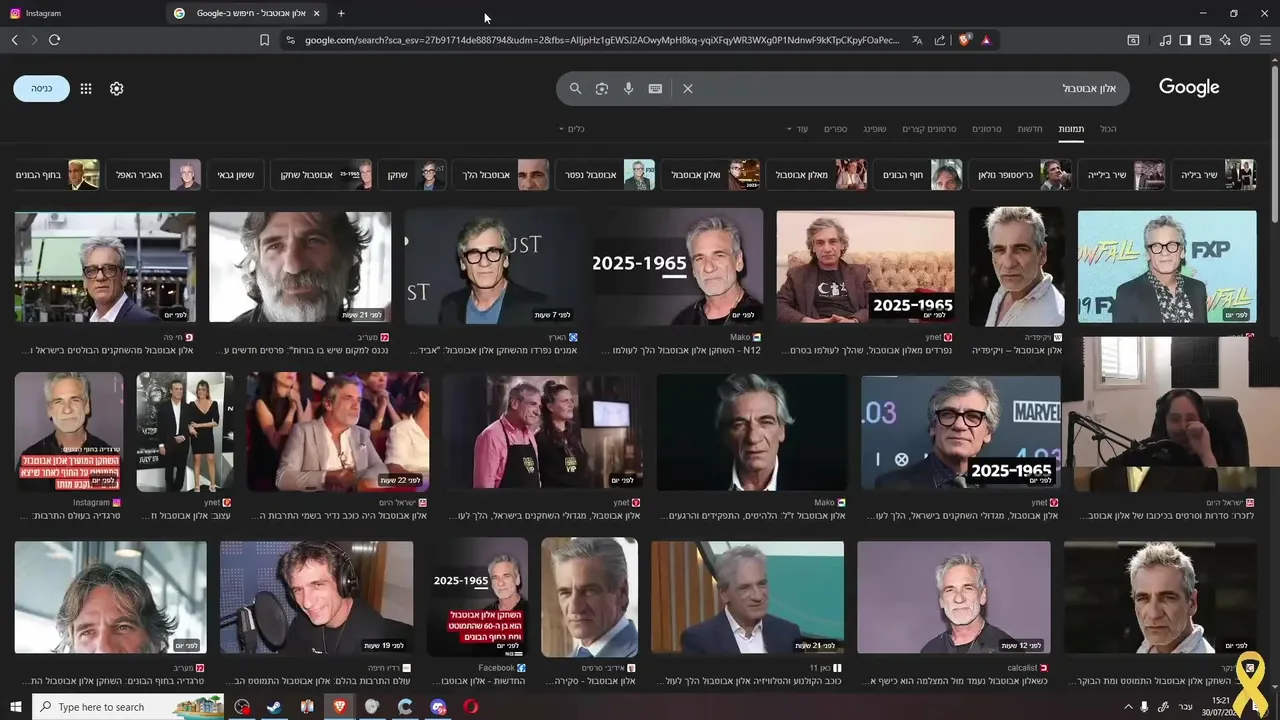Click the Google logo
The width and height of the screenshot is (1280, 720).
[1189, 88]
